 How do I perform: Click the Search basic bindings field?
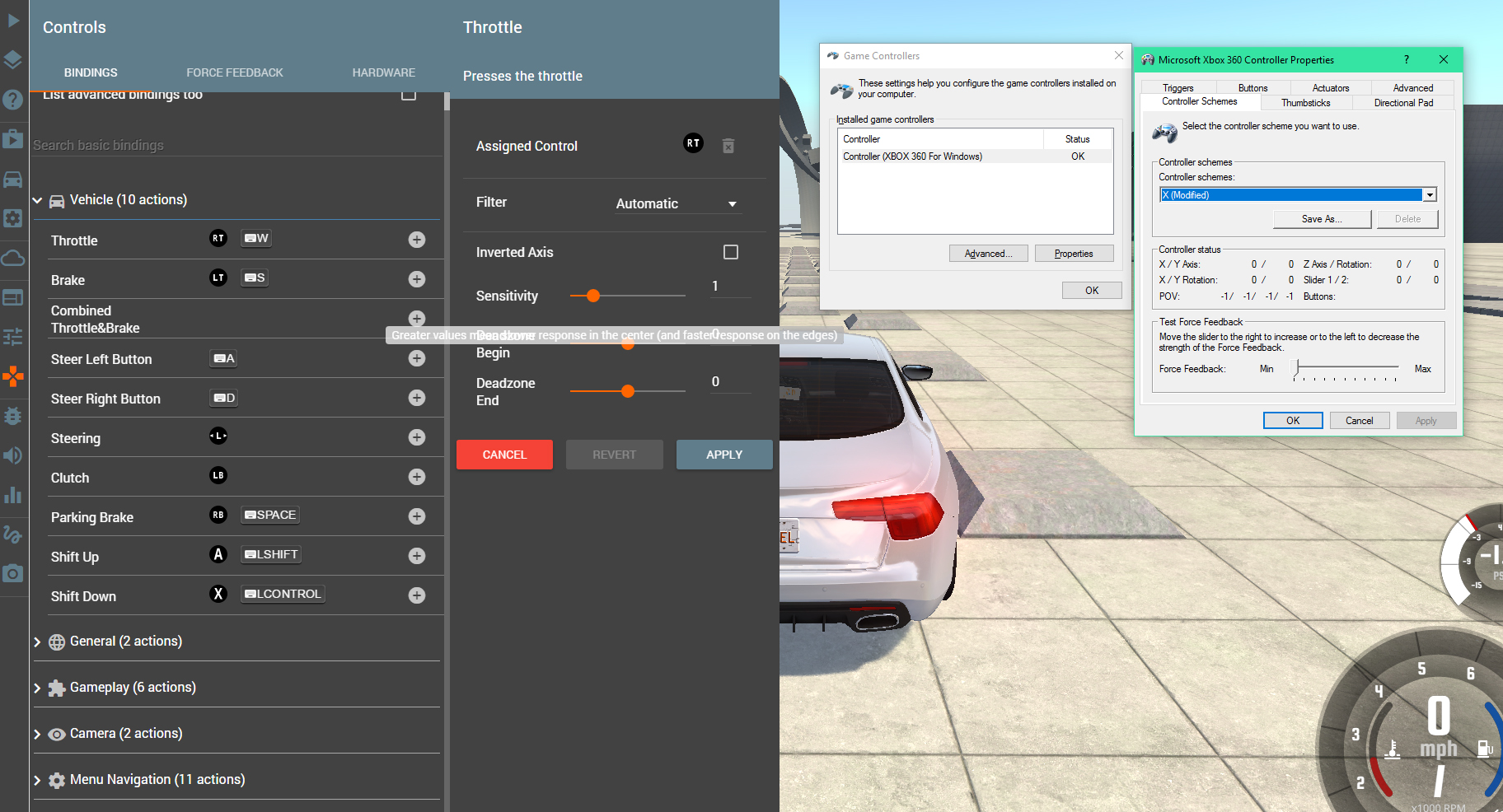click(235, 145)
